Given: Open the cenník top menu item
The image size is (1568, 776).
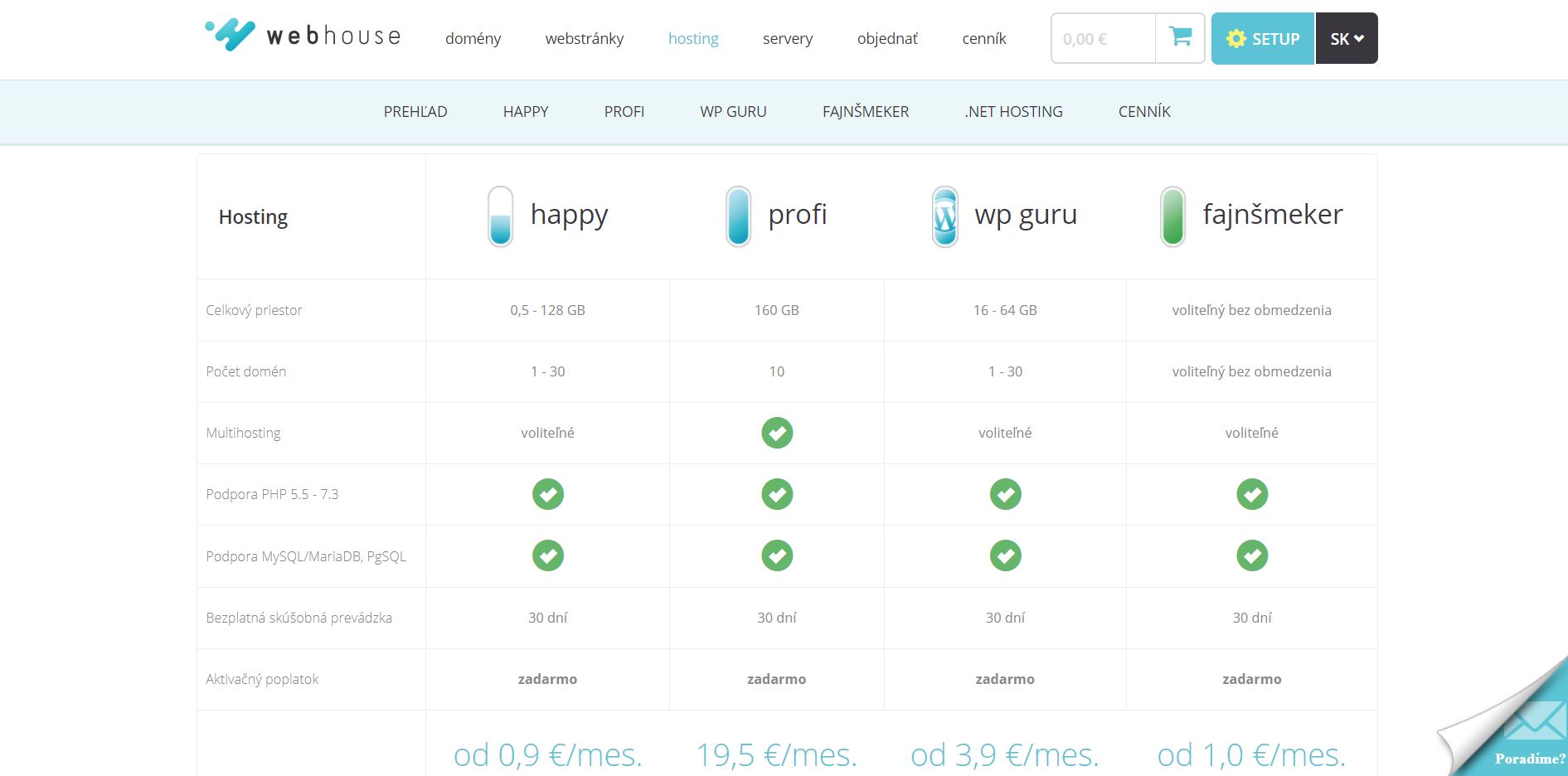Looking at the screenshot, I should (x=984, y=38).
